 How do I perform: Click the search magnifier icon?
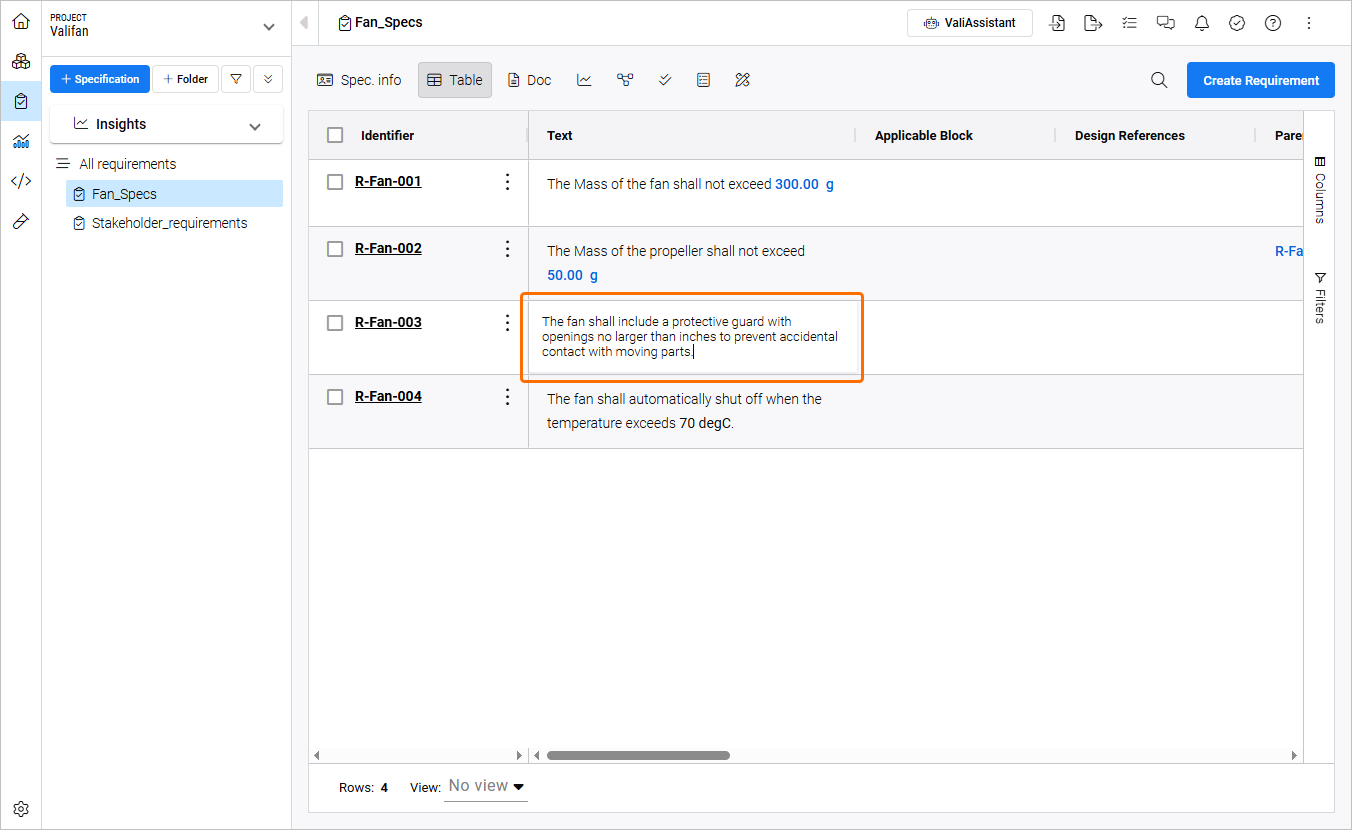click(1159, 80)
